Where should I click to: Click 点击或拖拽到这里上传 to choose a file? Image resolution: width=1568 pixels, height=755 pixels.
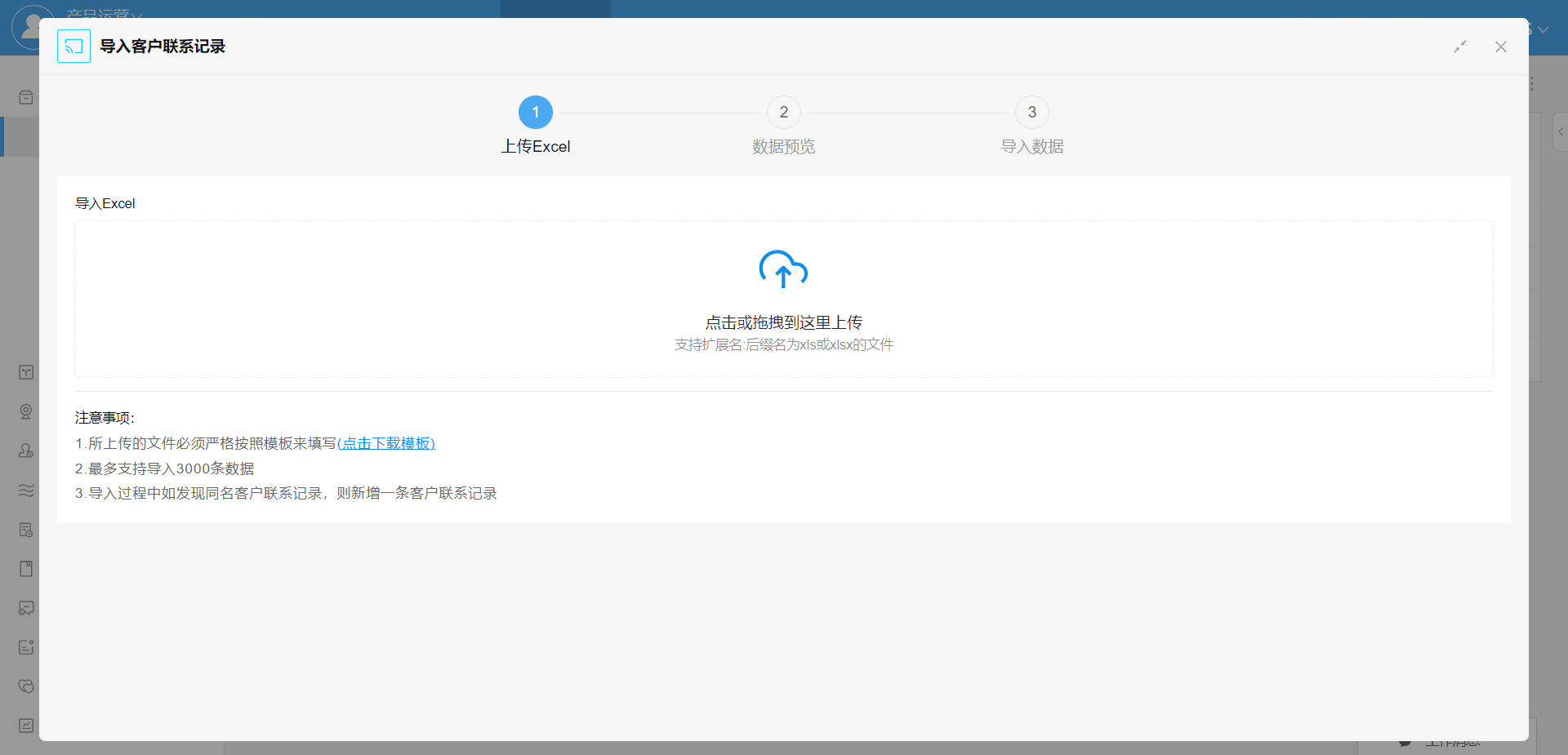[783, 322]
